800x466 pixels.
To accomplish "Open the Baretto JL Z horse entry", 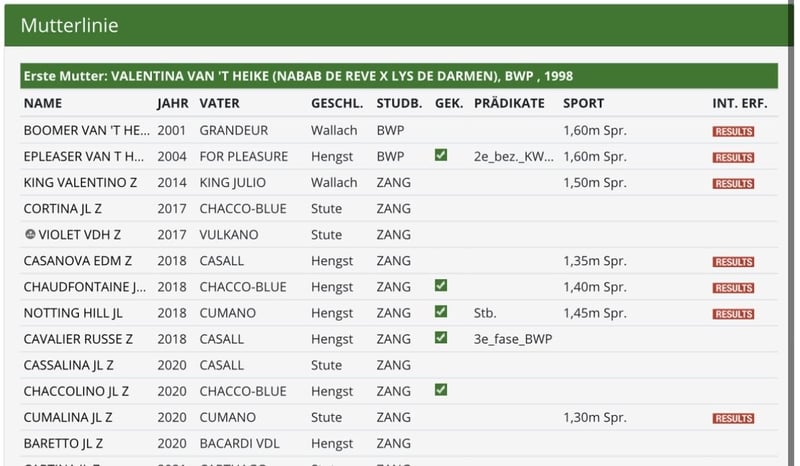I will point(63,444).
